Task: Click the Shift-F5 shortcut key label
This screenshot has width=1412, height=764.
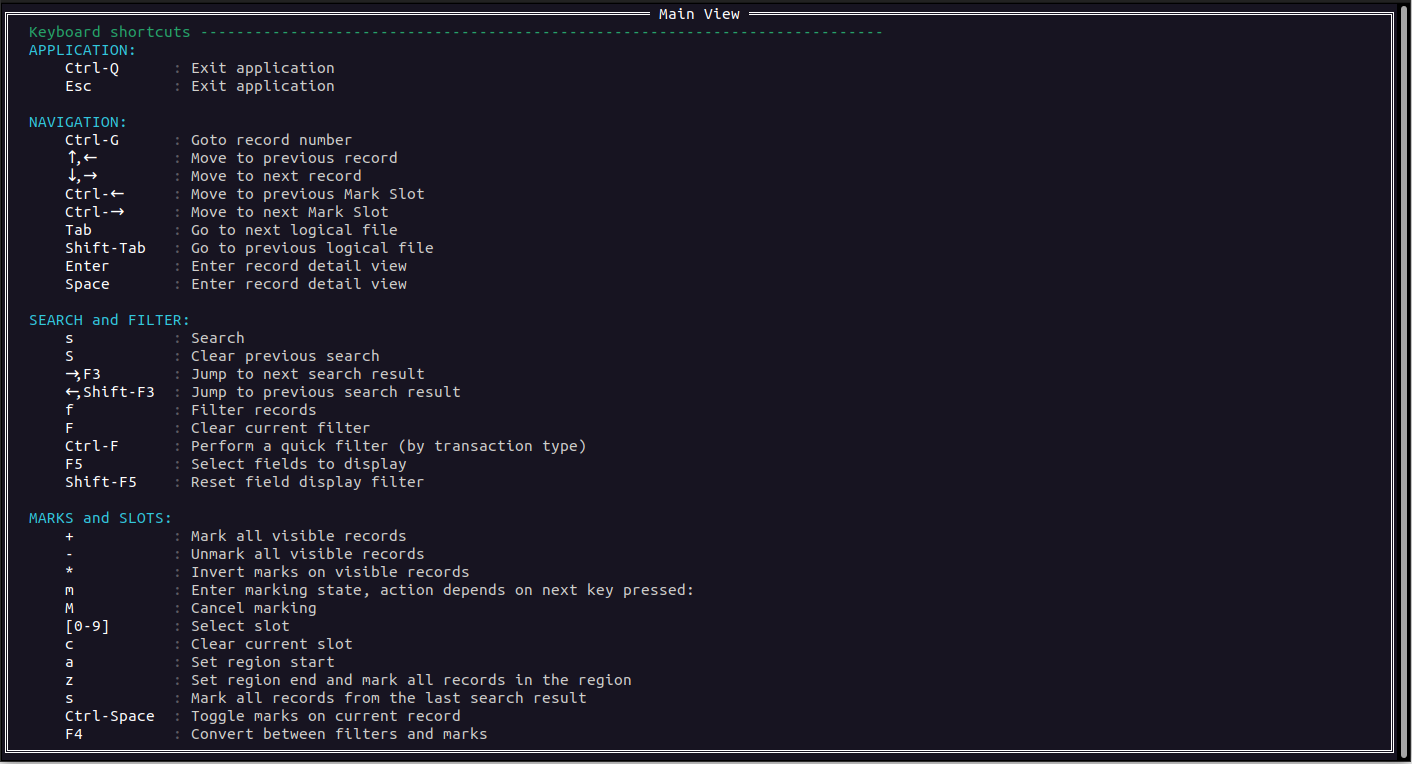Action: [x=101, y=482]
